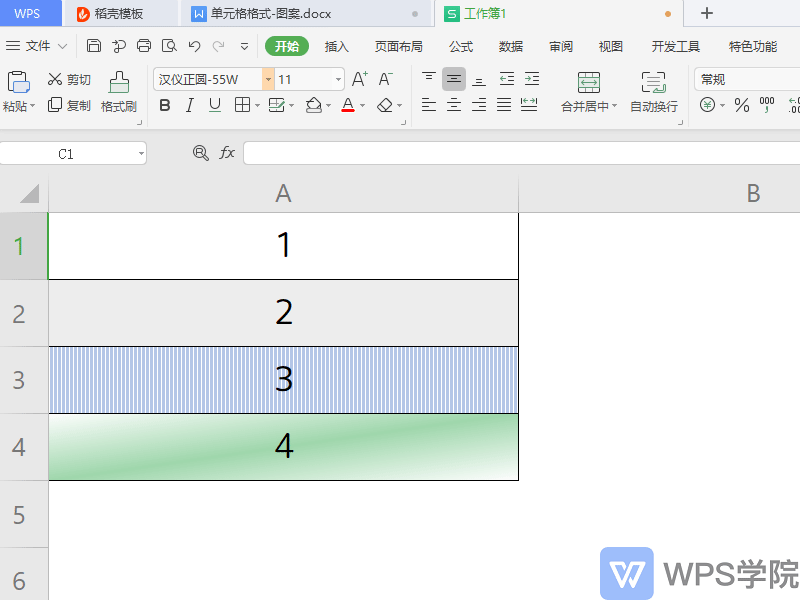Increase font size with A+ icon
The image size is (800, 600).
click(360, 79)
